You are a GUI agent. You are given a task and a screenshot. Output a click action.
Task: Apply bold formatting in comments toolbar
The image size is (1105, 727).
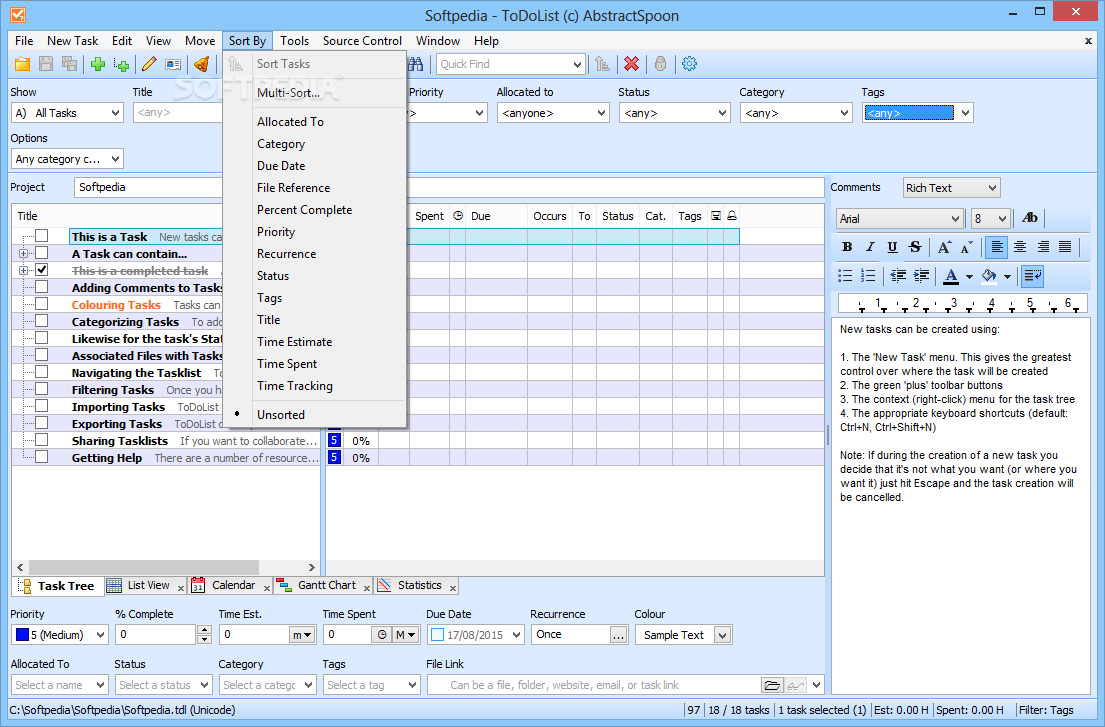tap(847, 247)
